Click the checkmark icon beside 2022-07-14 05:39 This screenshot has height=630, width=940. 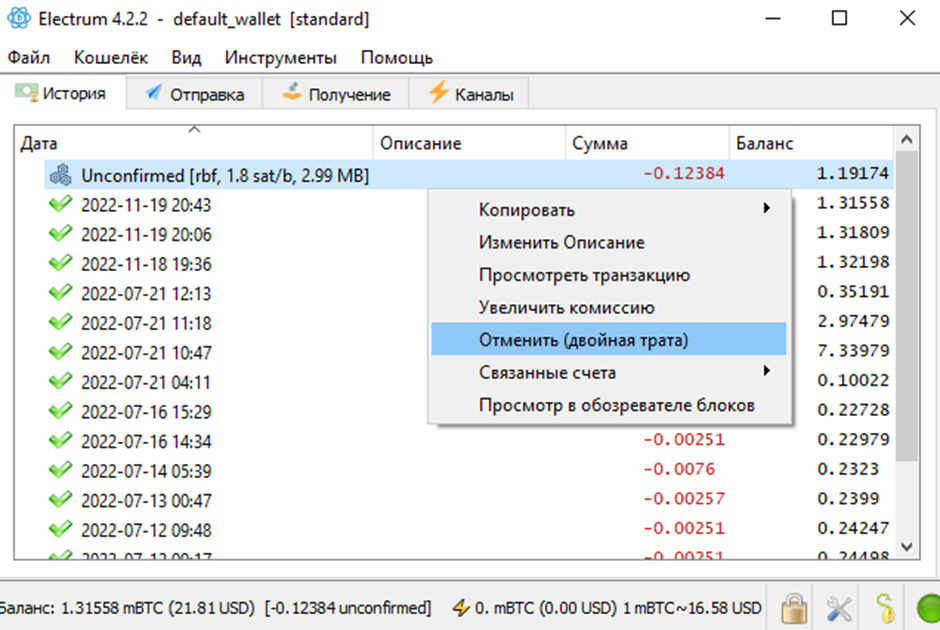[61, 471]
